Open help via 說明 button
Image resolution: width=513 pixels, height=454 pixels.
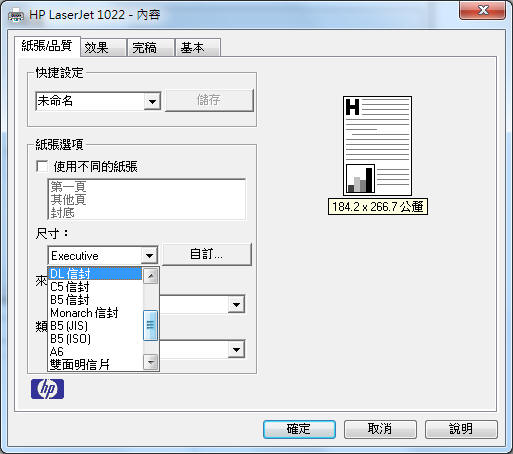tap(461, 429)
